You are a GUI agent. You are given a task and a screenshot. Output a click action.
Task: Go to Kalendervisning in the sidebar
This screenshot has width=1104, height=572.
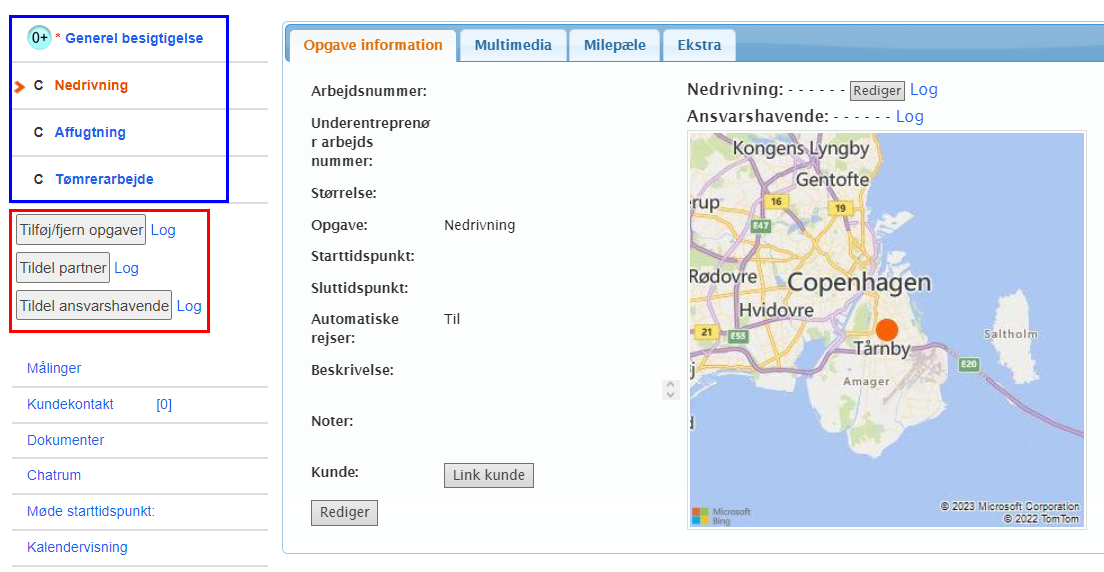click(77, 547)
